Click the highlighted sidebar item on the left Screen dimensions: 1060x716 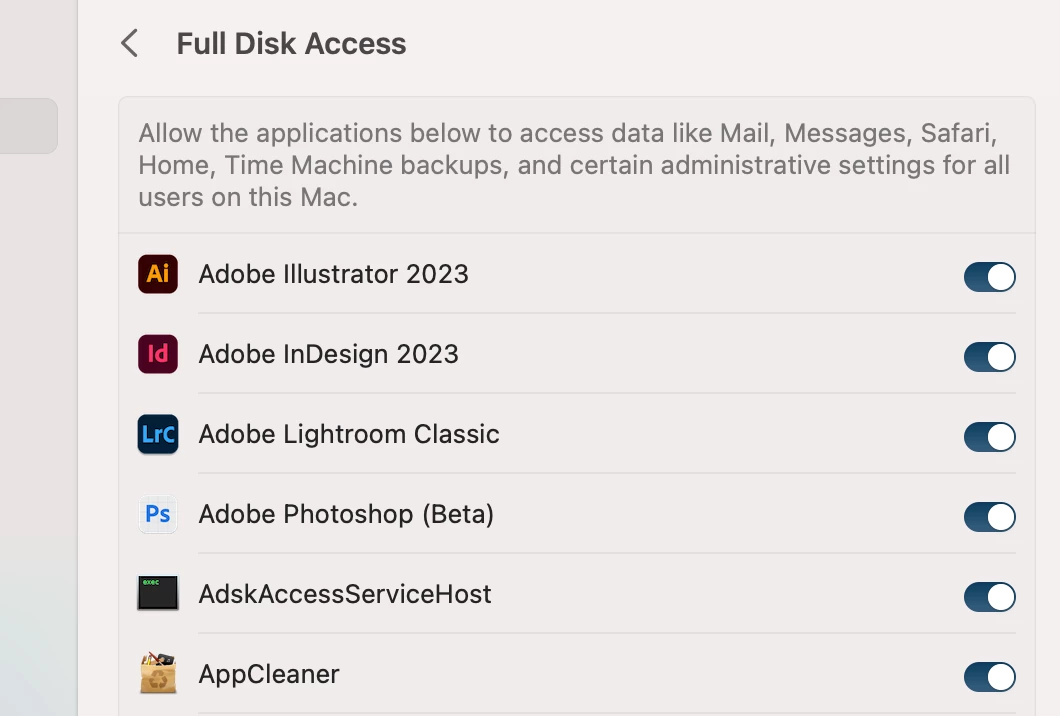(28, 126)
